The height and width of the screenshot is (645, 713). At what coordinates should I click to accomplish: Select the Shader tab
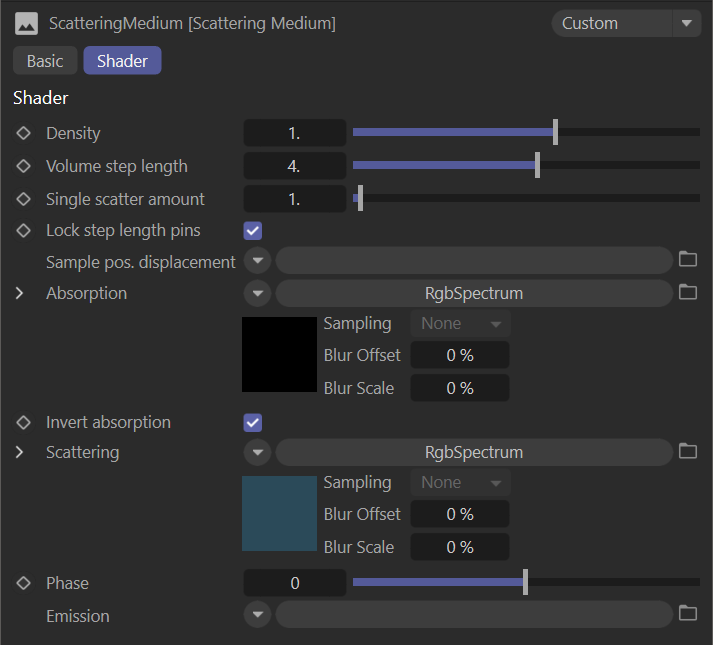[x=122, y=61]
